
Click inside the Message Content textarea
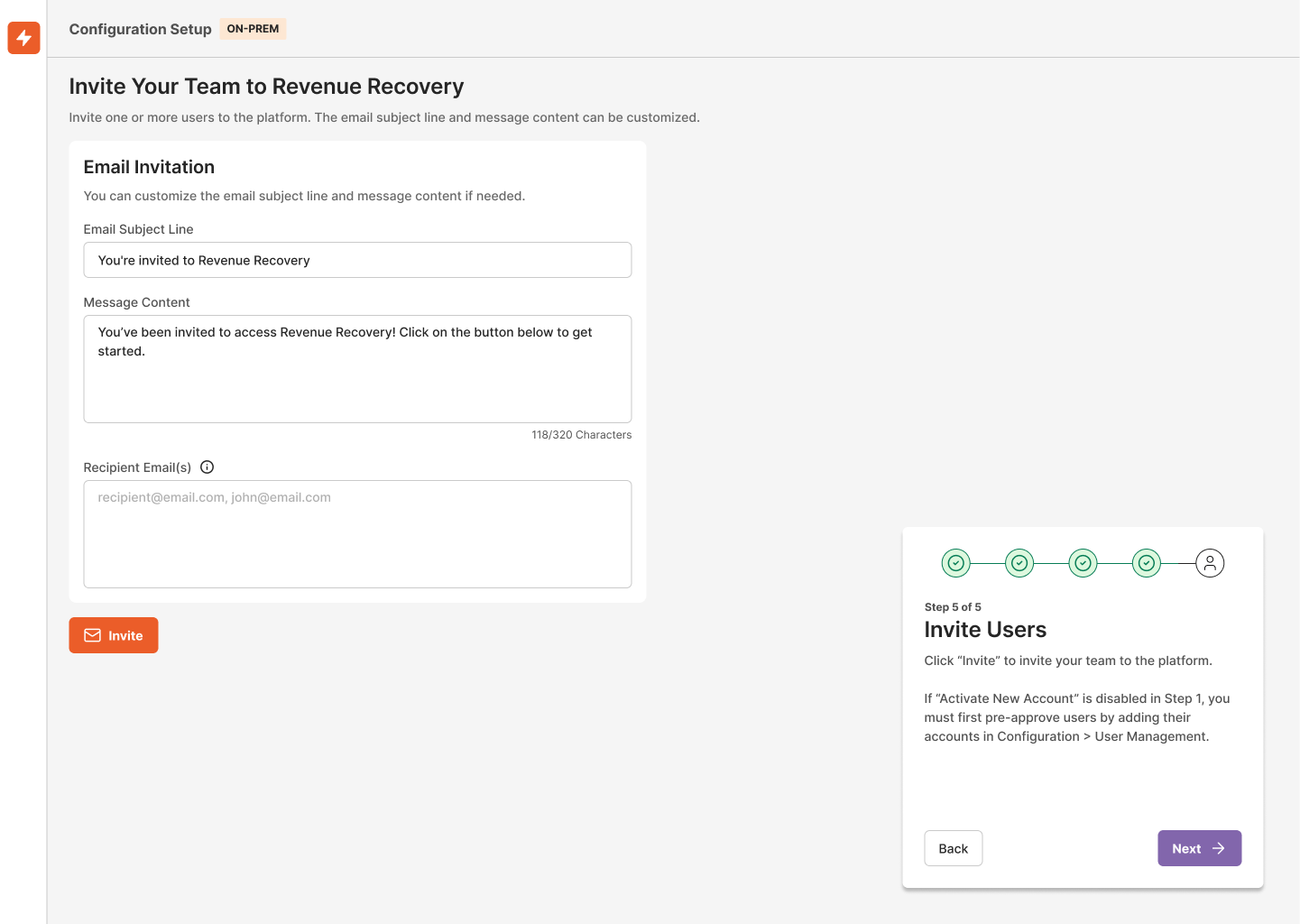coord(357,368)
